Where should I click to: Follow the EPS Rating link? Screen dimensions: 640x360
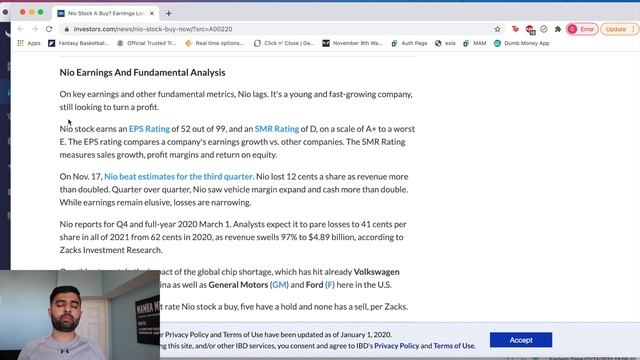click(x=149, y=129)
